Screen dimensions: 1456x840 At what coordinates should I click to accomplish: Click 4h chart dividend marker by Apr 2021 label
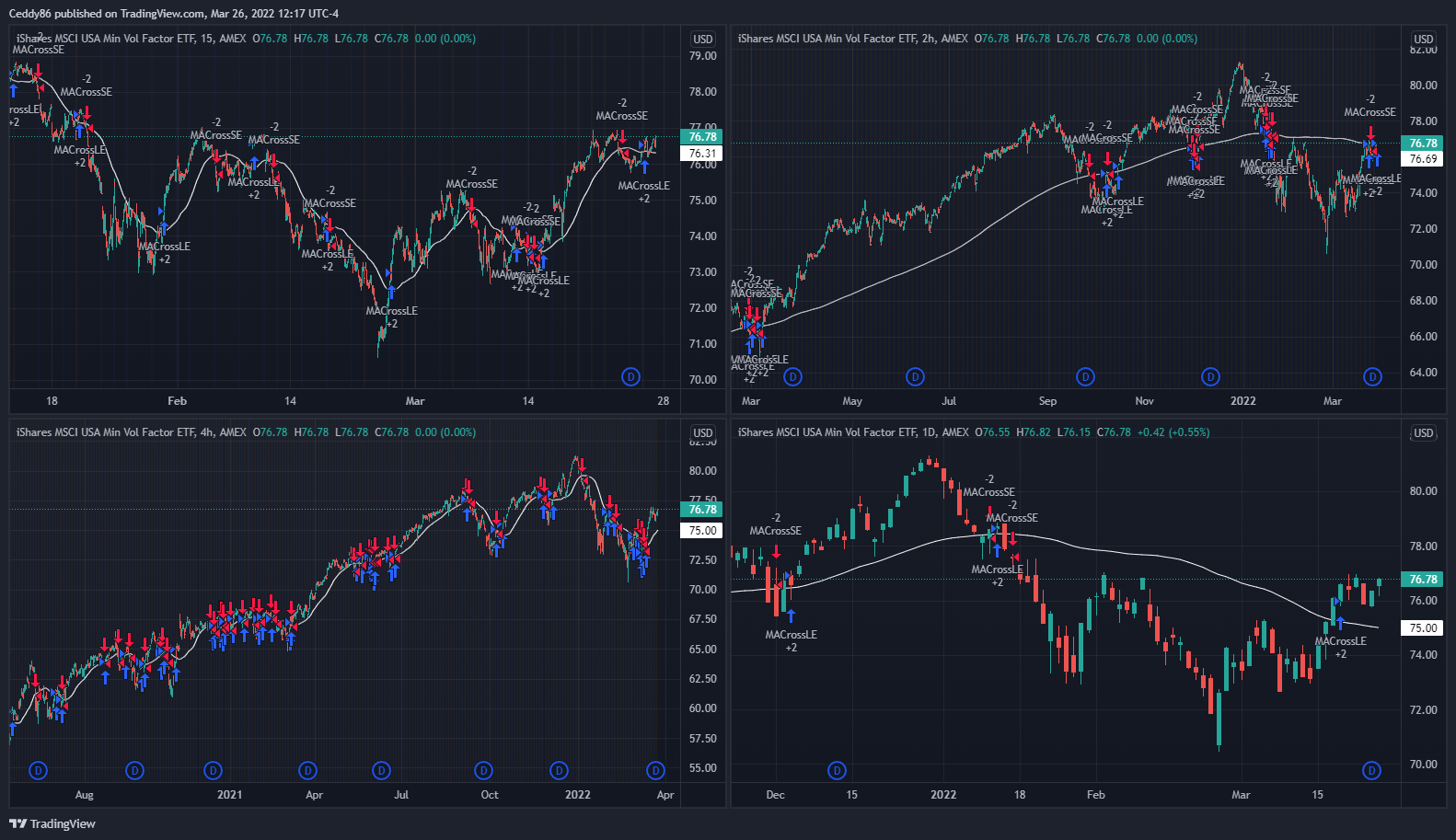click(308, 770)
